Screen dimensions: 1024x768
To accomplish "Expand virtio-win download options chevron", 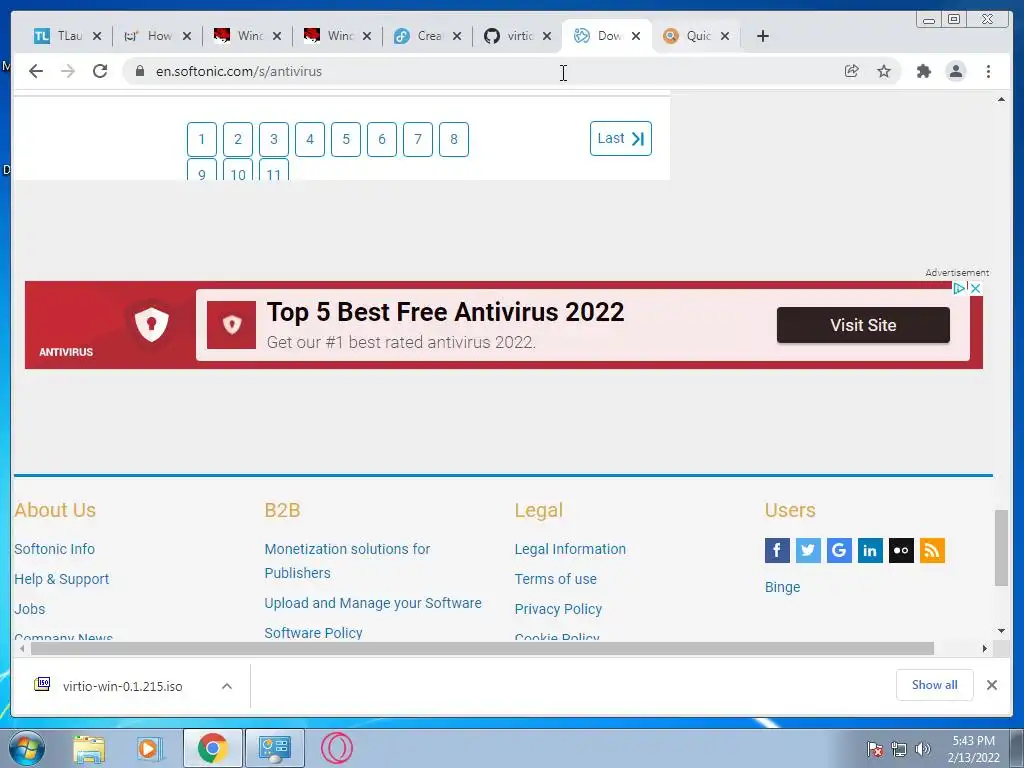I will 227,686.
